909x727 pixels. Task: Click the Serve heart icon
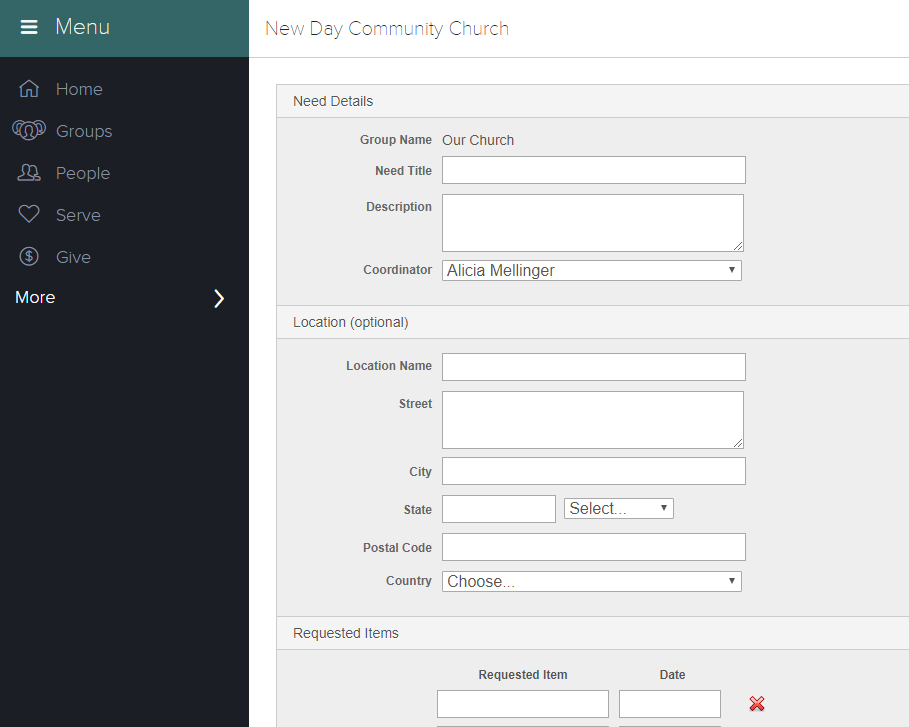[x=29, y=214]
